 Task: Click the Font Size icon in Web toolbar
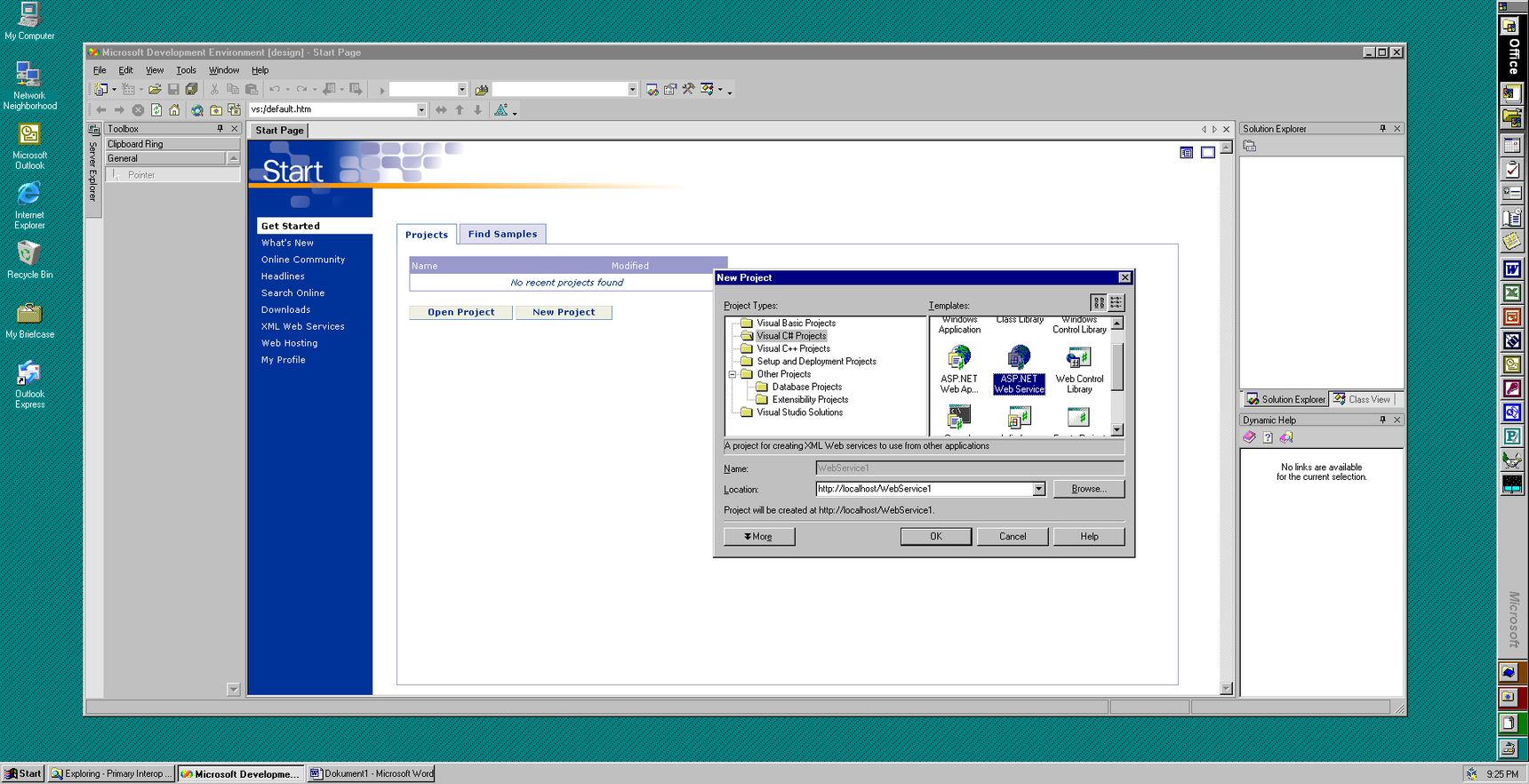[x=501, y=110]
